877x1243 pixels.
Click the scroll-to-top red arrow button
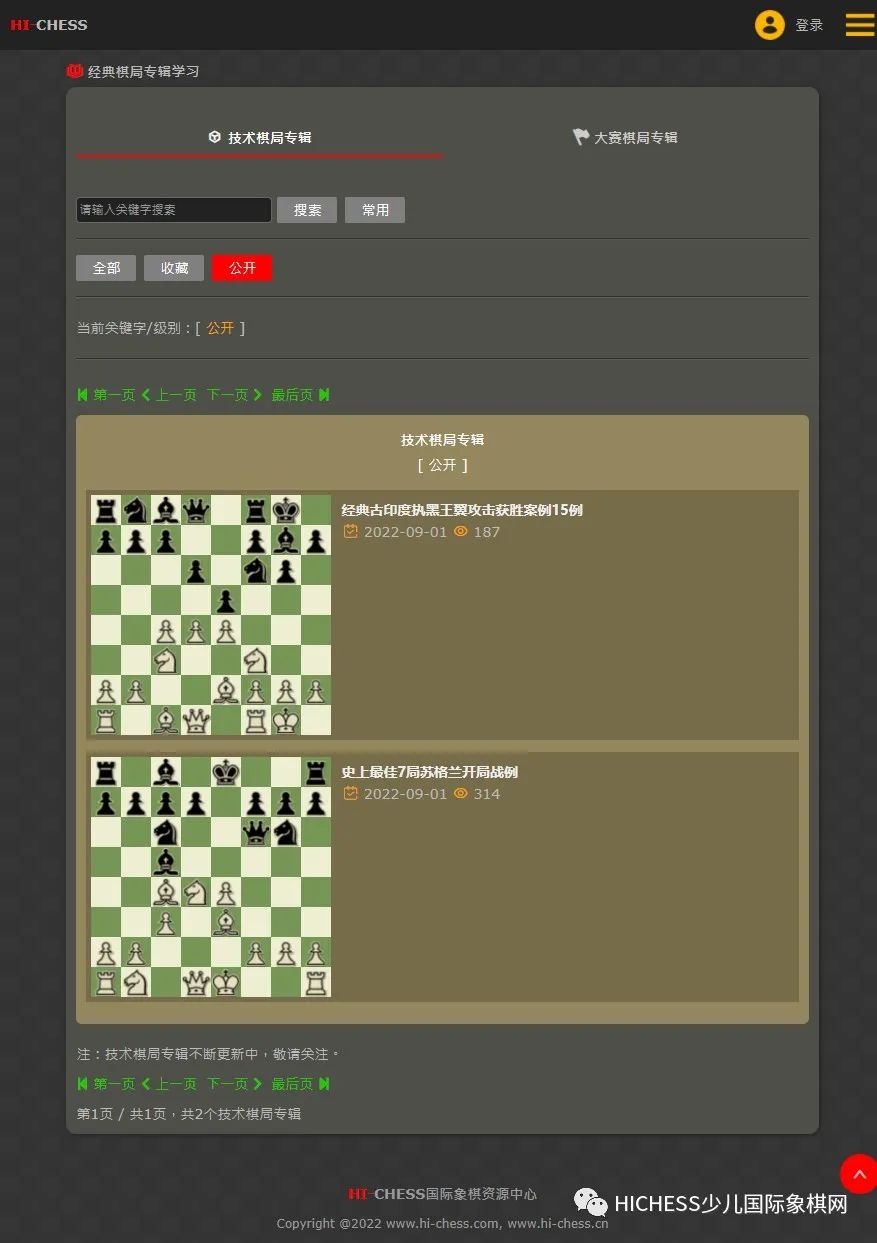(858, 1174)
